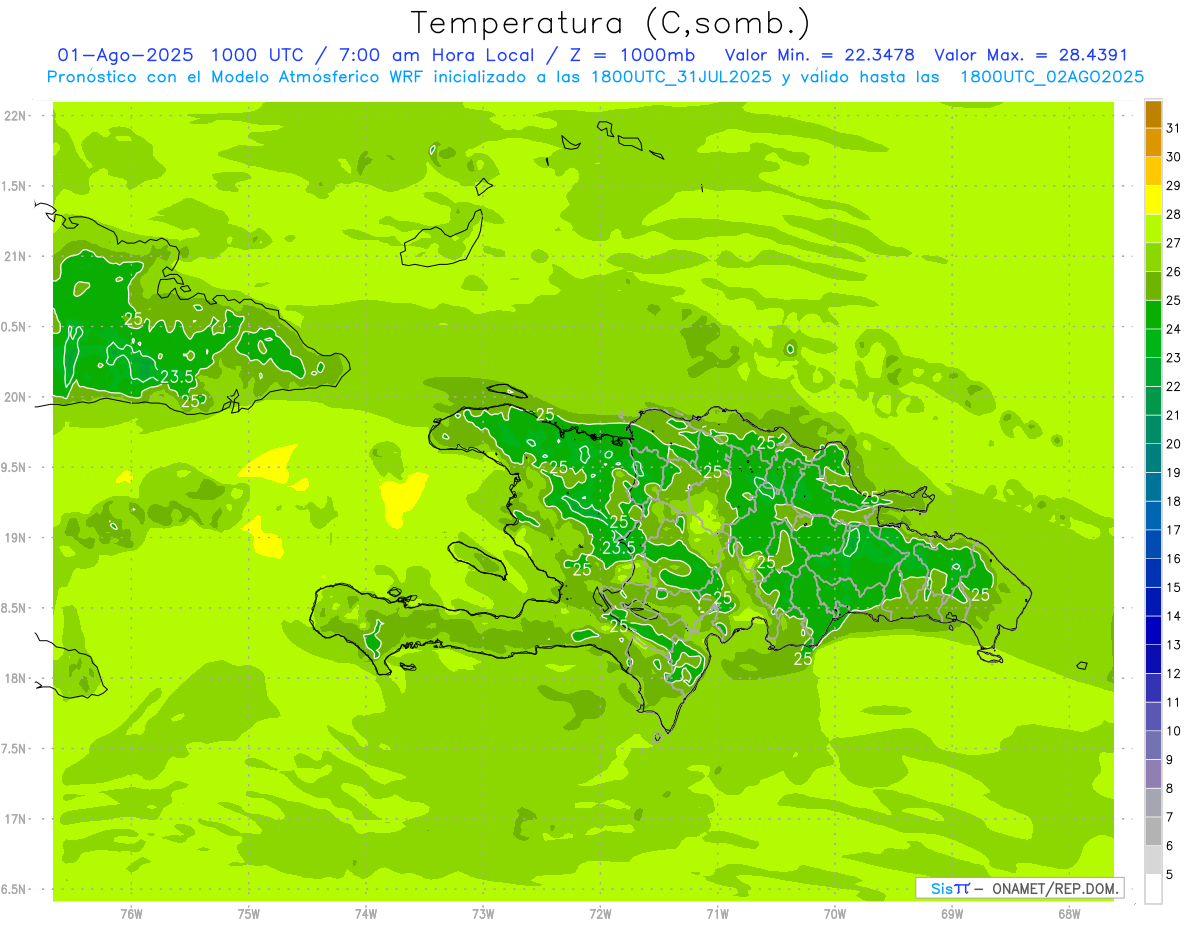
Task: Select the 'Valor Max. = 28.4391' readout
Action: pos(1030,55)
